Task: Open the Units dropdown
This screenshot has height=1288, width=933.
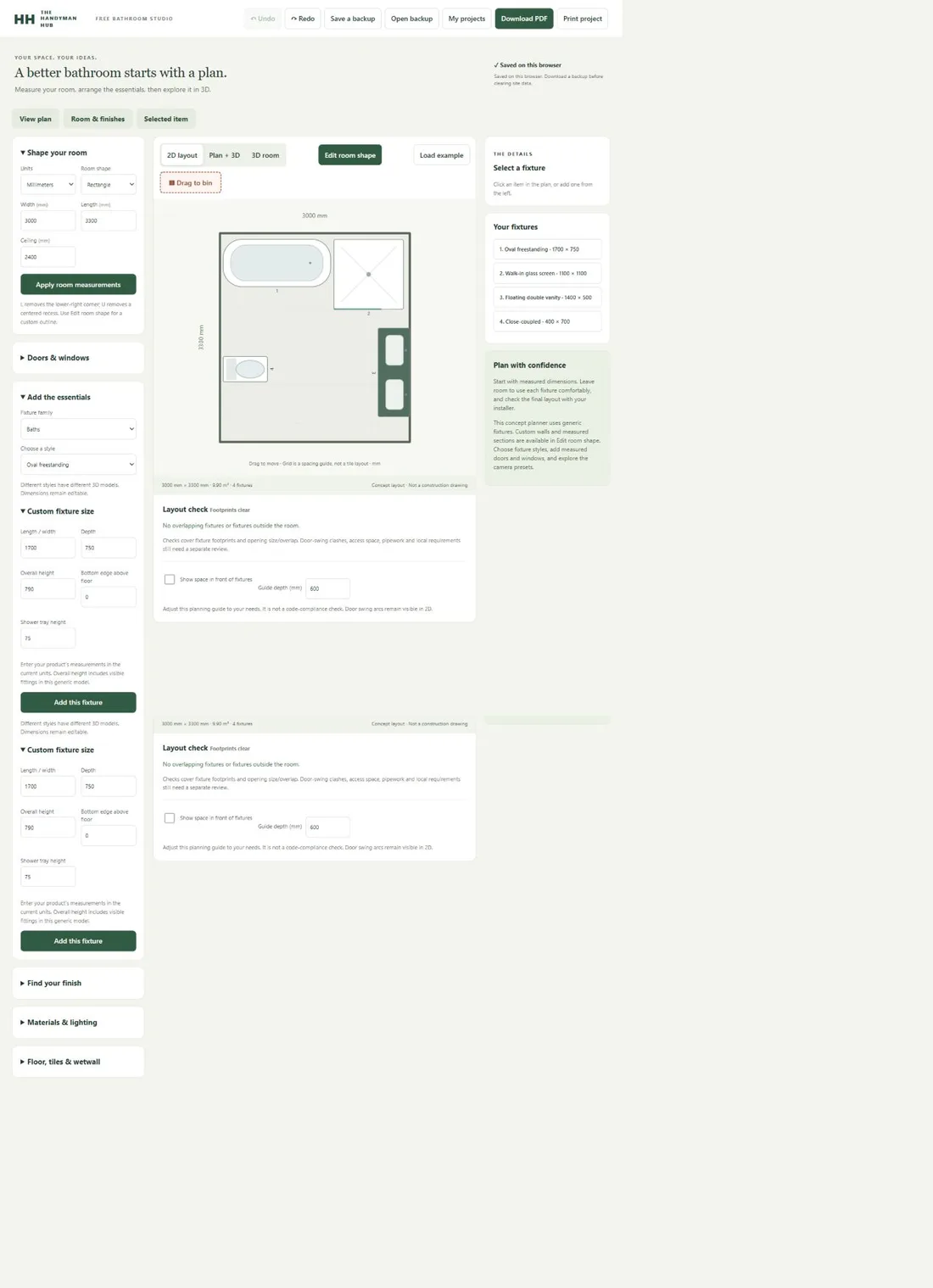Action: click(48, 184)
